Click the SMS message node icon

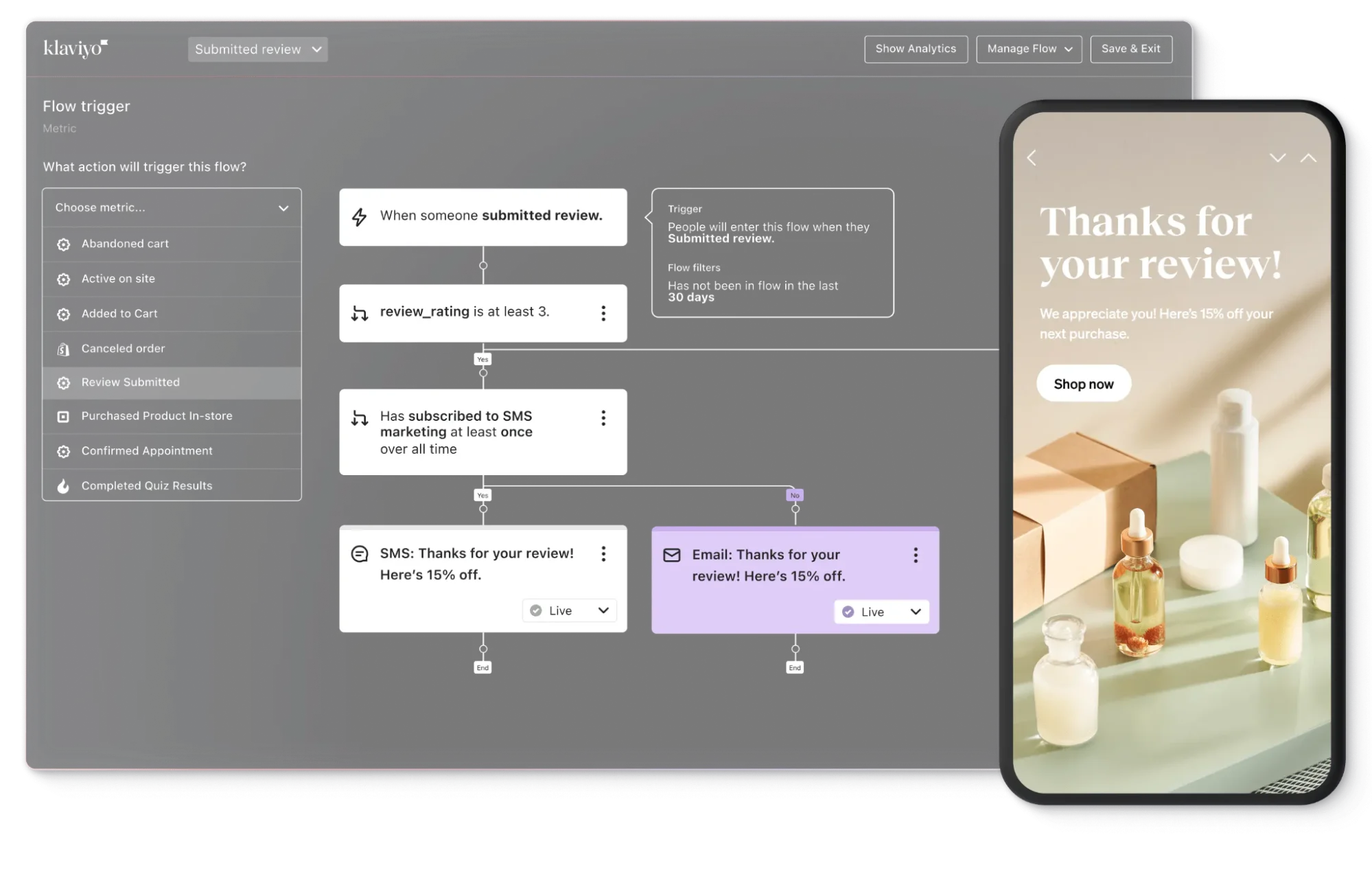(359, 553)
